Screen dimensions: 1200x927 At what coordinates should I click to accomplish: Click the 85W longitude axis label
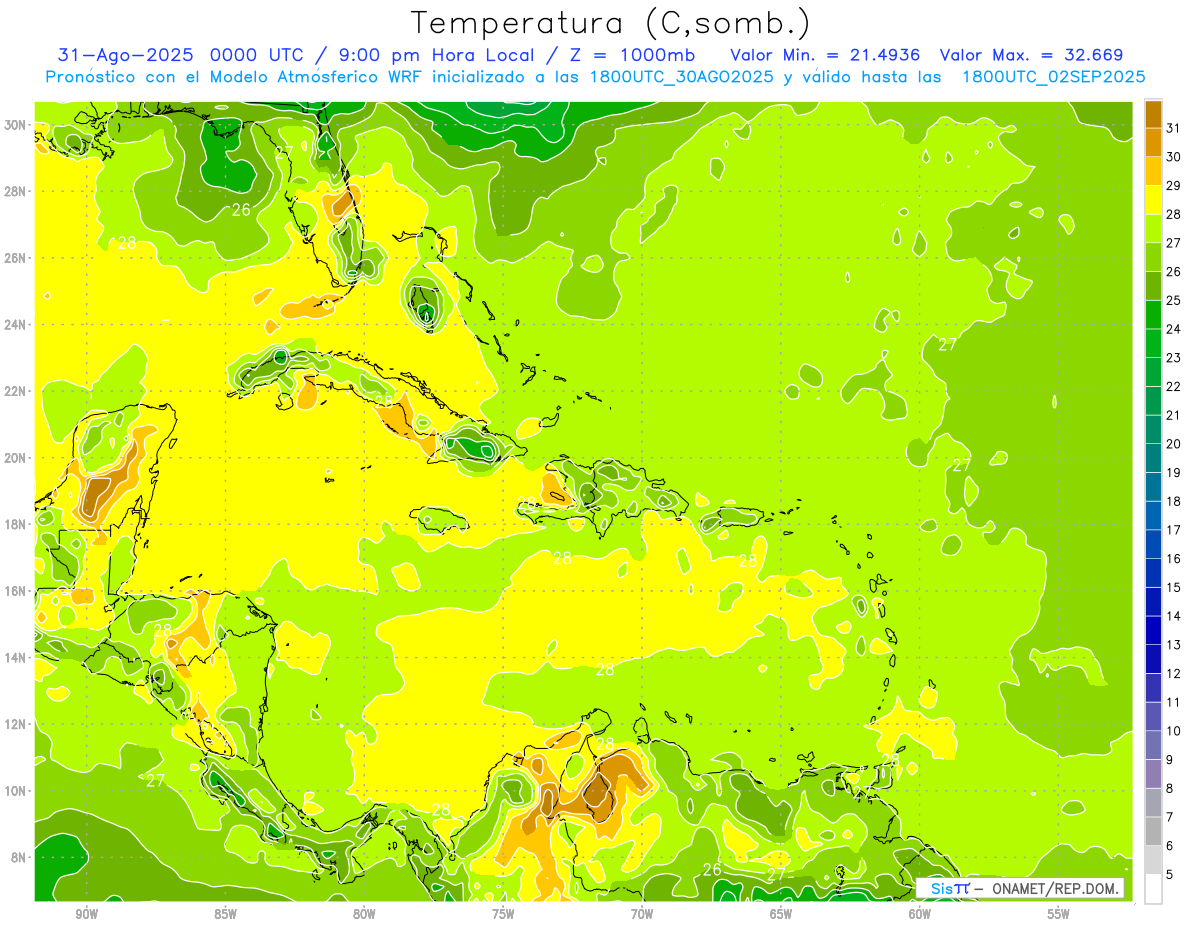point(225,914)
